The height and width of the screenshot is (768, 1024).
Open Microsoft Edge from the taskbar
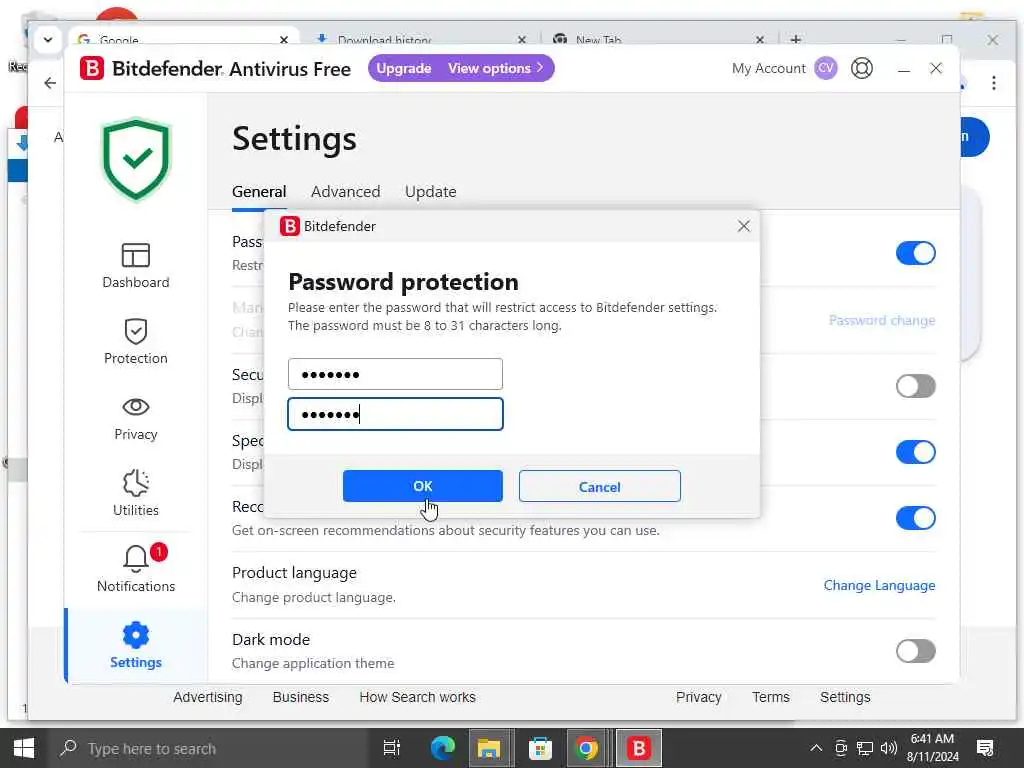443,748
